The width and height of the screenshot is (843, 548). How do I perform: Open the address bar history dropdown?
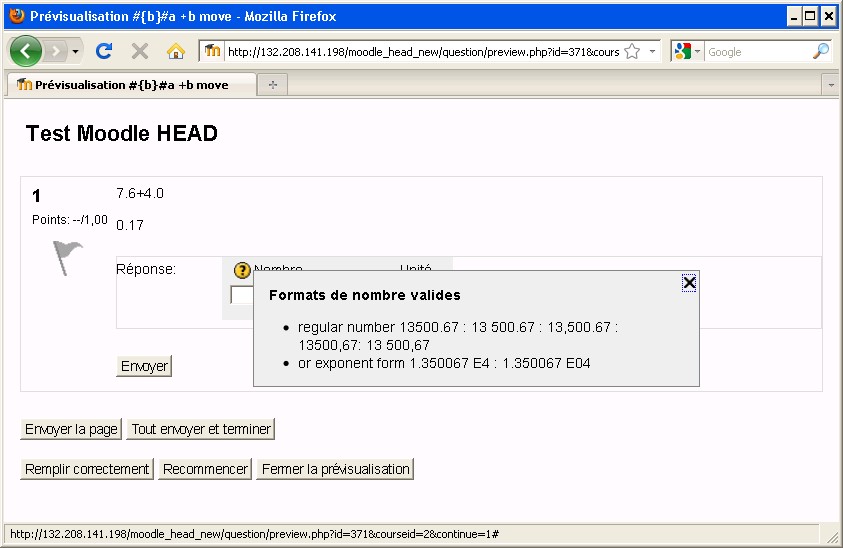(x=652, y=52)
